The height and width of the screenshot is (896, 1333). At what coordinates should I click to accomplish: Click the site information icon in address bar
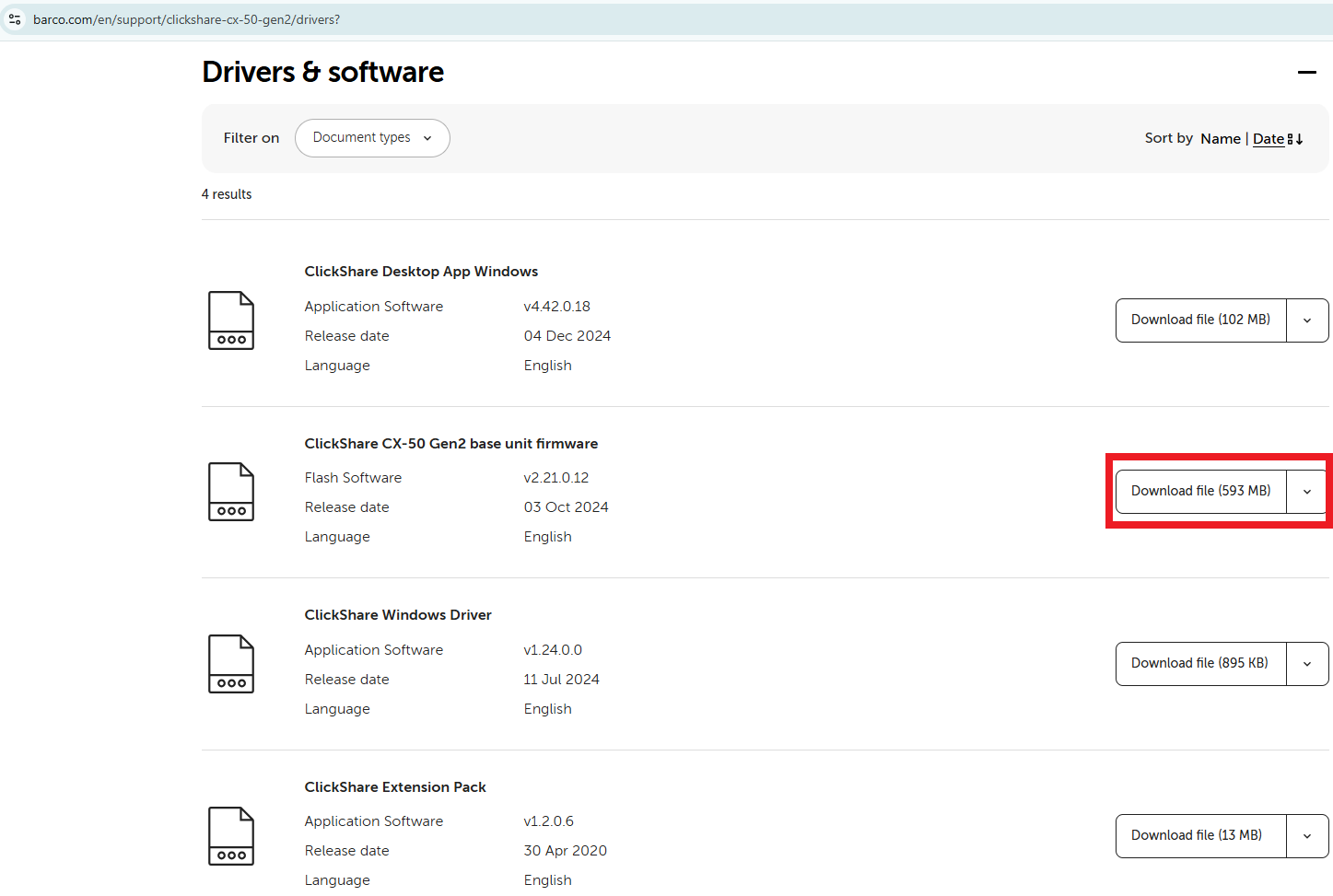[x=15, y=19]
